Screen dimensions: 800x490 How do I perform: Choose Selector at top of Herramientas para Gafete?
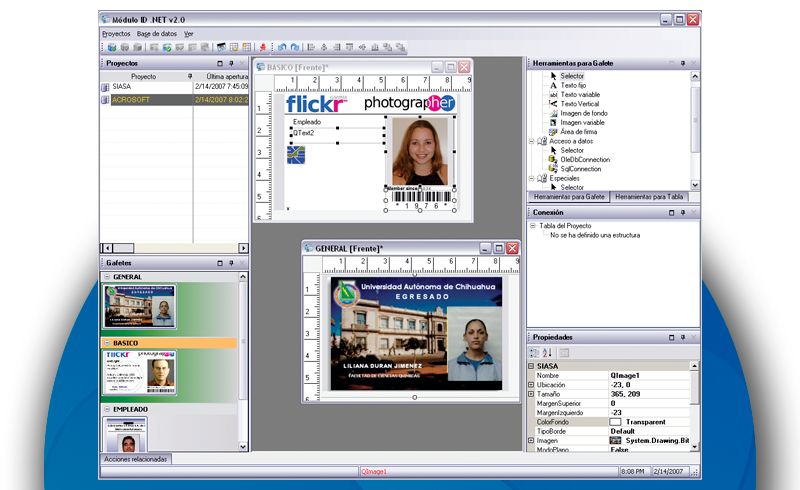pos(572,76)
